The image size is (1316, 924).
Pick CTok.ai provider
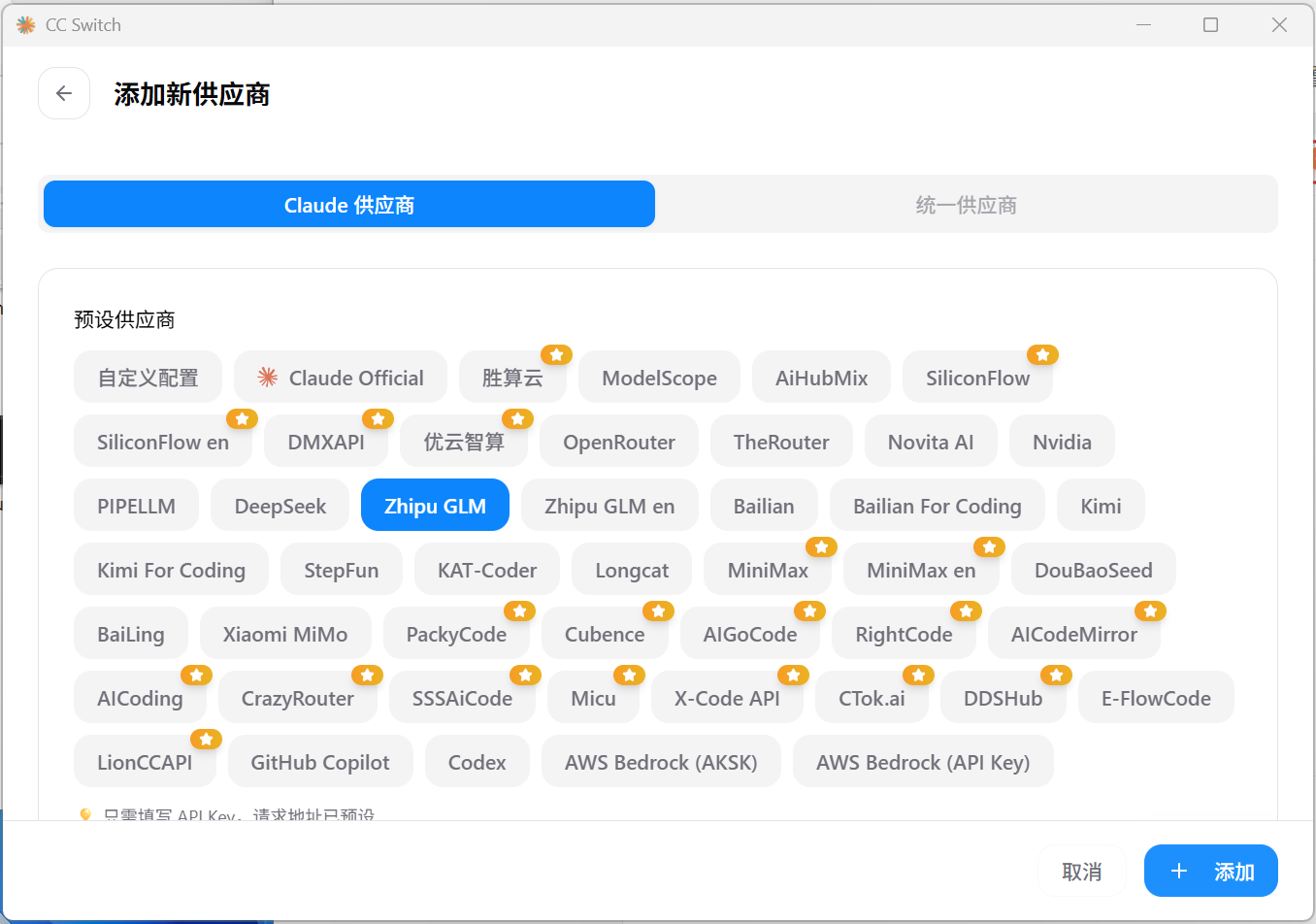point(872,697)
